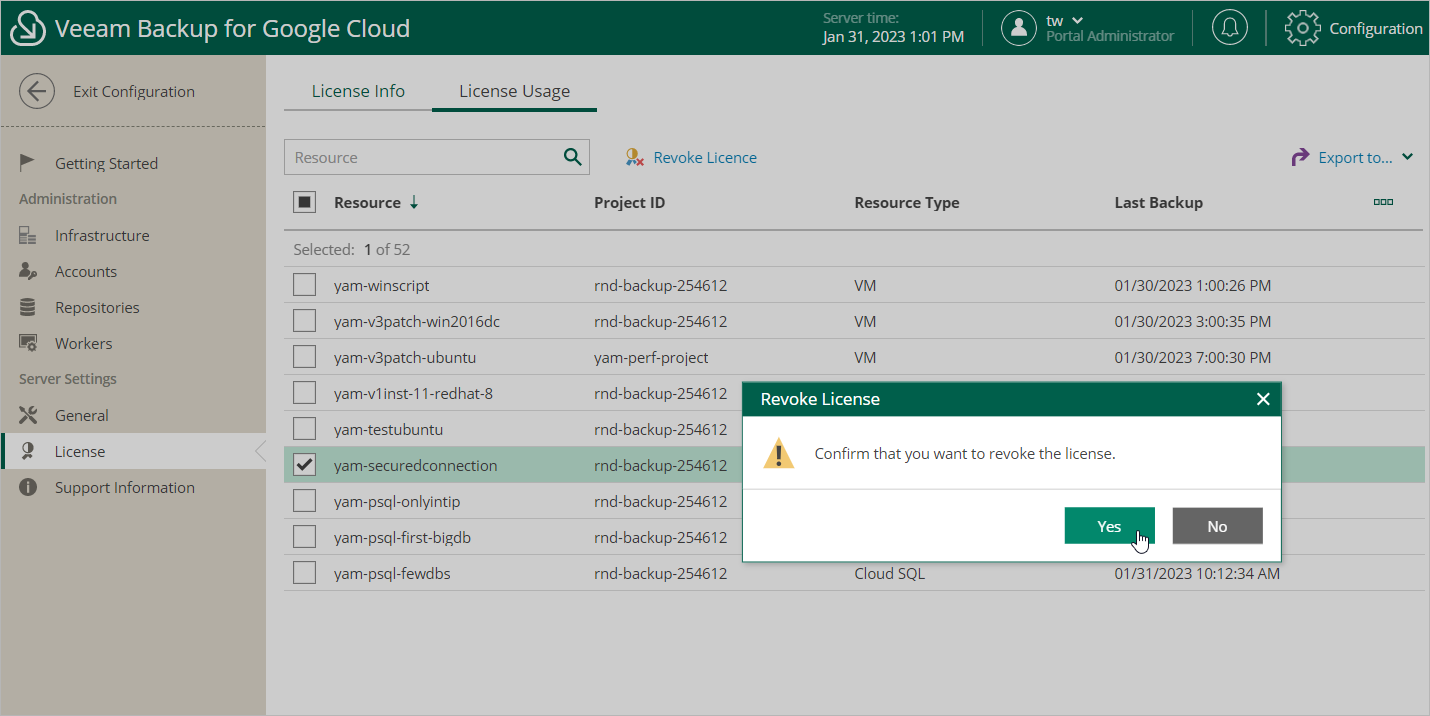Switch to the License Info tab
The height and width of the screenshot is (716, 1430).
[358, 91]
